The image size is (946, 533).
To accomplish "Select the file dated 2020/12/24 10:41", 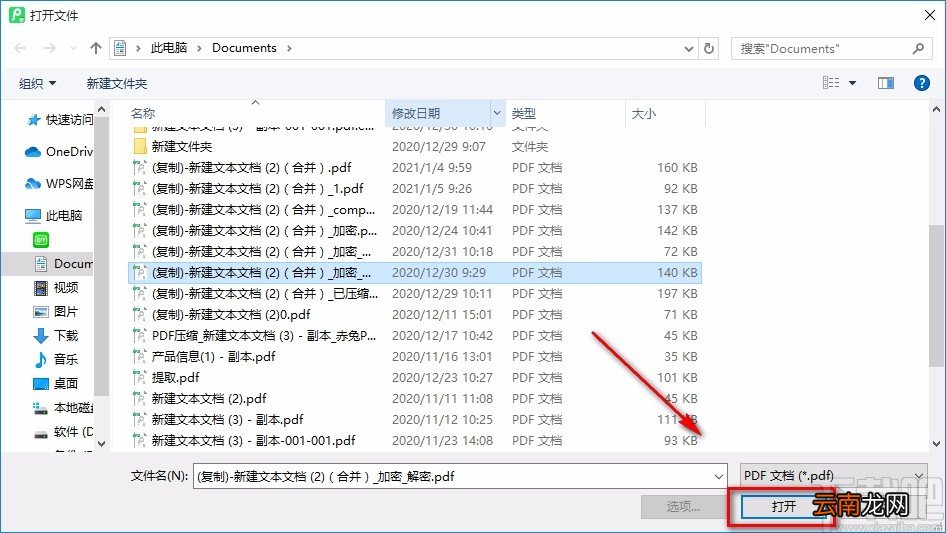I will pyautogui.click(x=415, y=231).
